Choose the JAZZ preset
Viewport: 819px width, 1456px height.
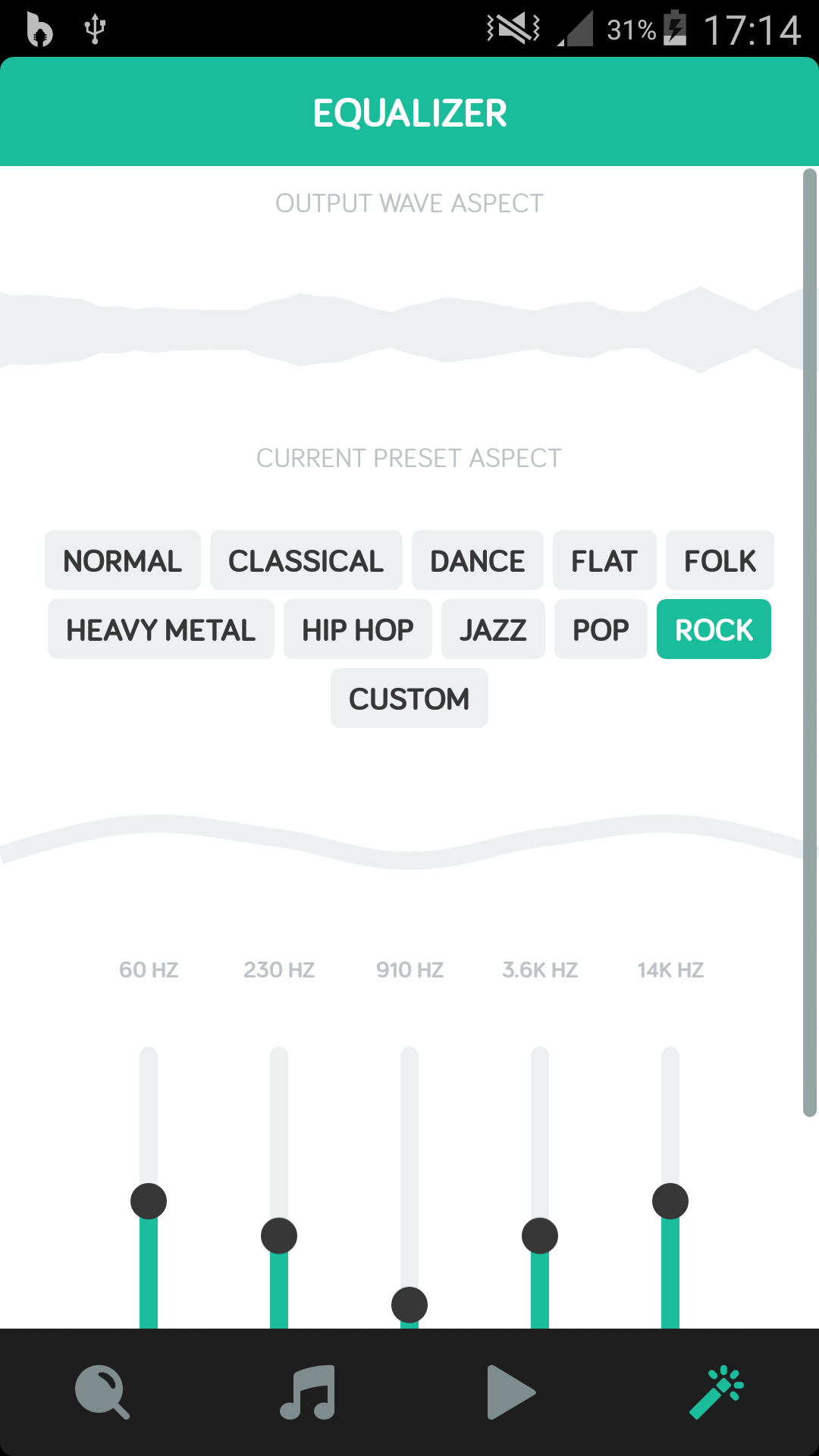(493, 629)
